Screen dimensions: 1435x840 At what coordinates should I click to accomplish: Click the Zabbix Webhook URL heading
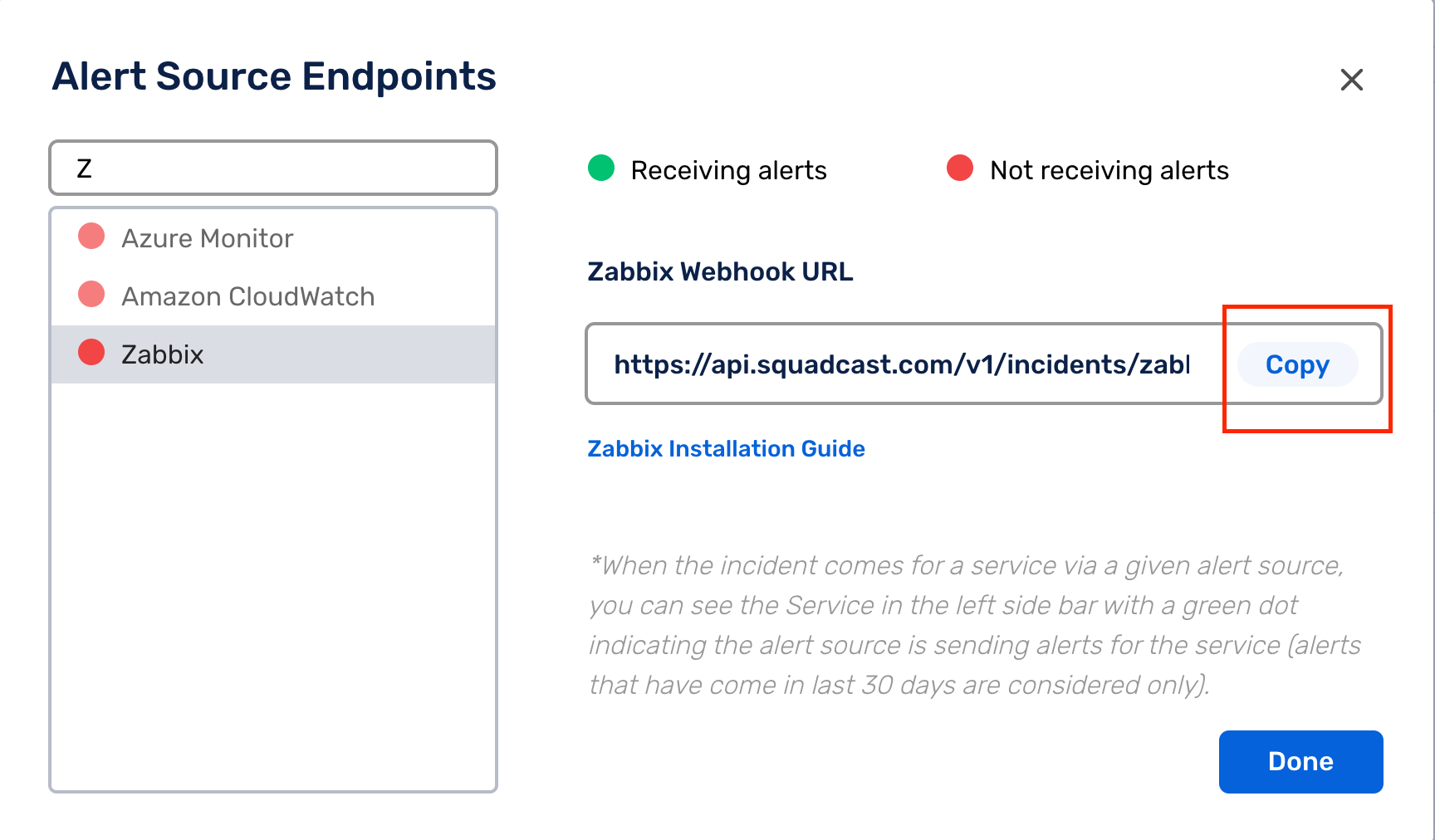coord(720,272)
